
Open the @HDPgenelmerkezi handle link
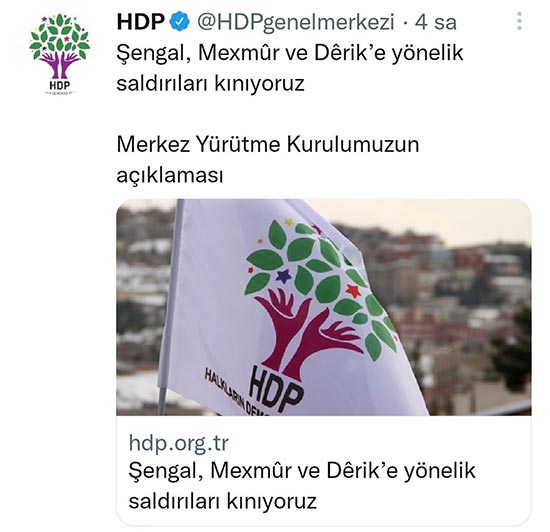296,22
